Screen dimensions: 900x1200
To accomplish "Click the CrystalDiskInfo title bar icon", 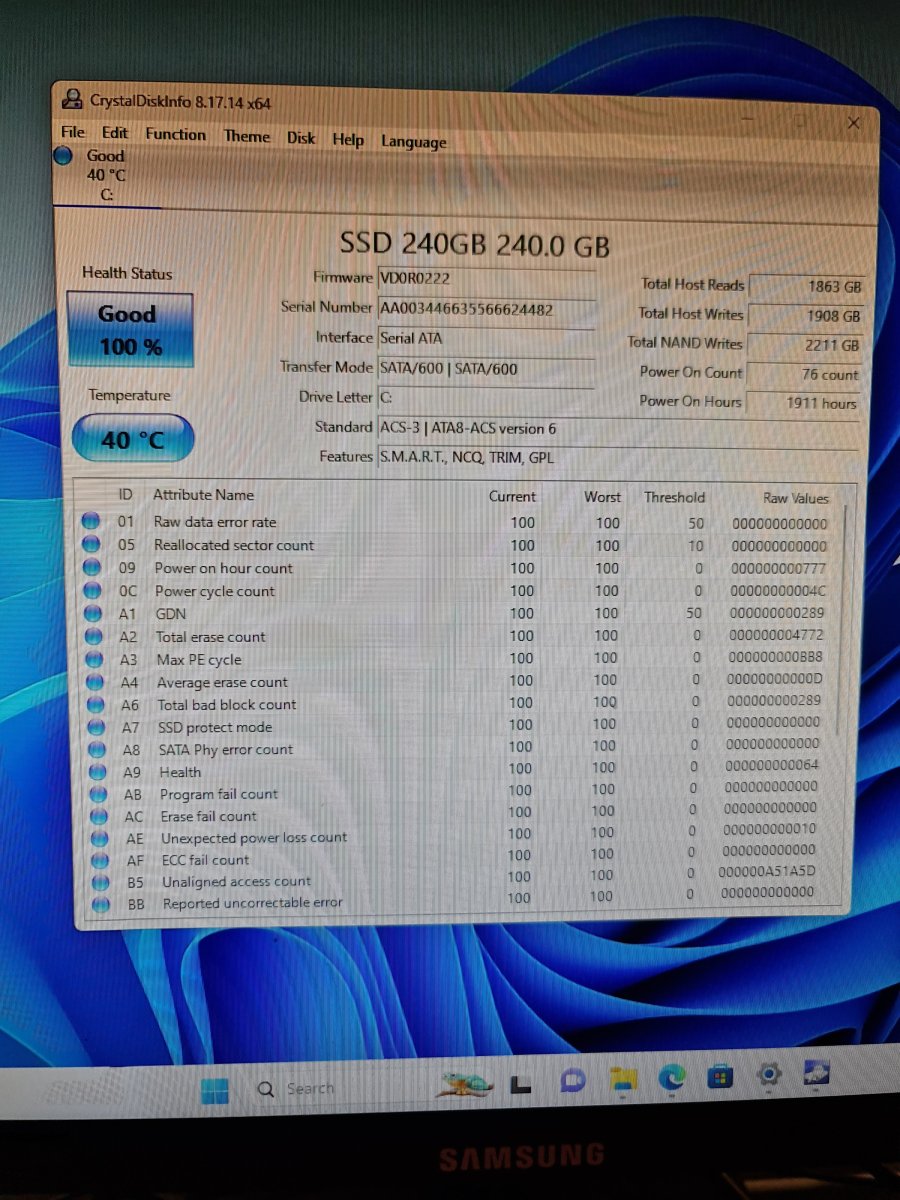I will point(72,99).
